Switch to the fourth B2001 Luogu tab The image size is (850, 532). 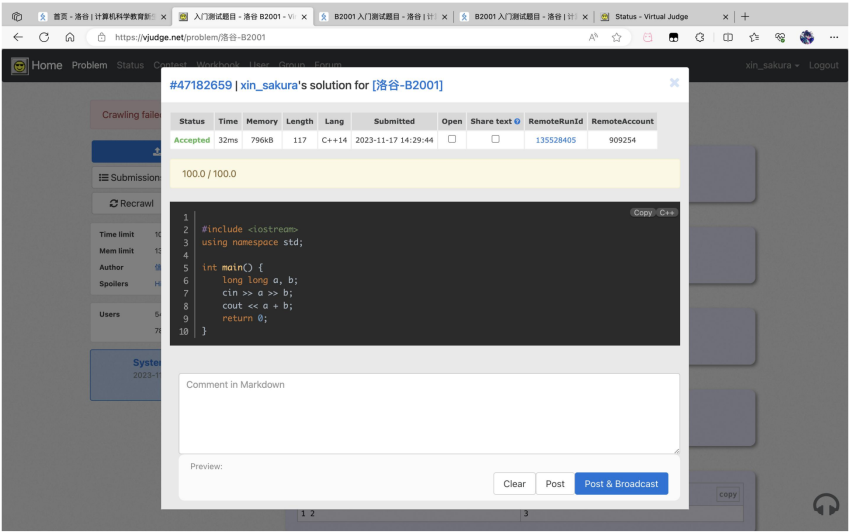click(523, 17)
